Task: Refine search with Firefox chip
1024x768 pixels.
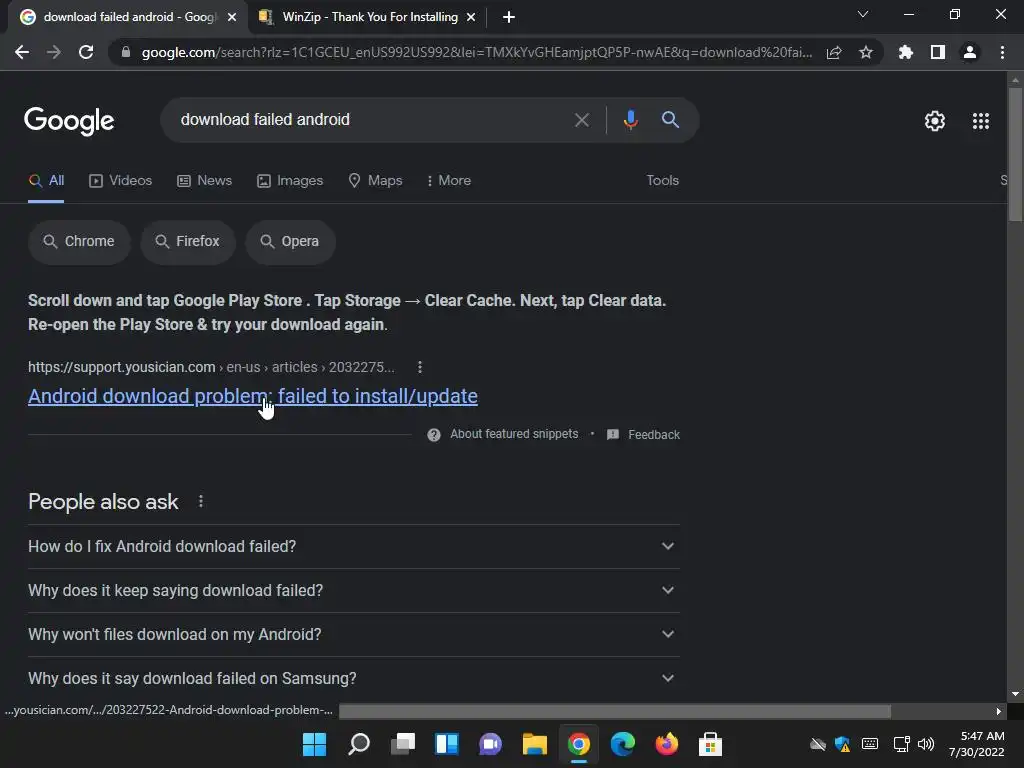Action: coord(187,242)
